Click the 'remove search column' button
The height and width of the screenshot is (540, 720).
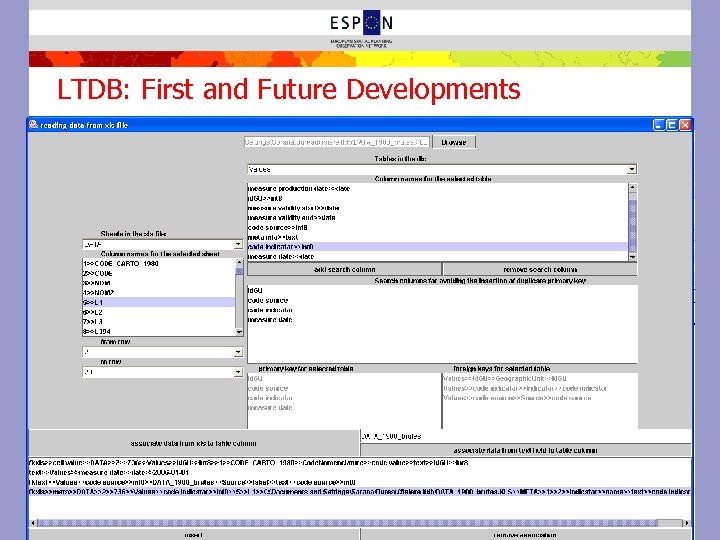[x=540, y=270]
